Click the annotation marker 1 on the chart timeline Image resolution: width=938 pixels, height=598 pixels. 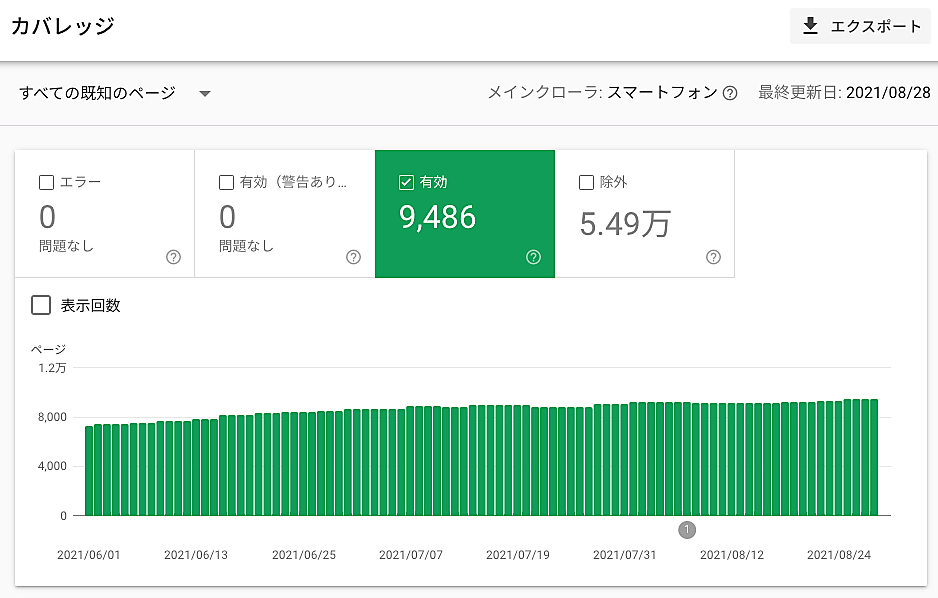click(x=687, y=529)
